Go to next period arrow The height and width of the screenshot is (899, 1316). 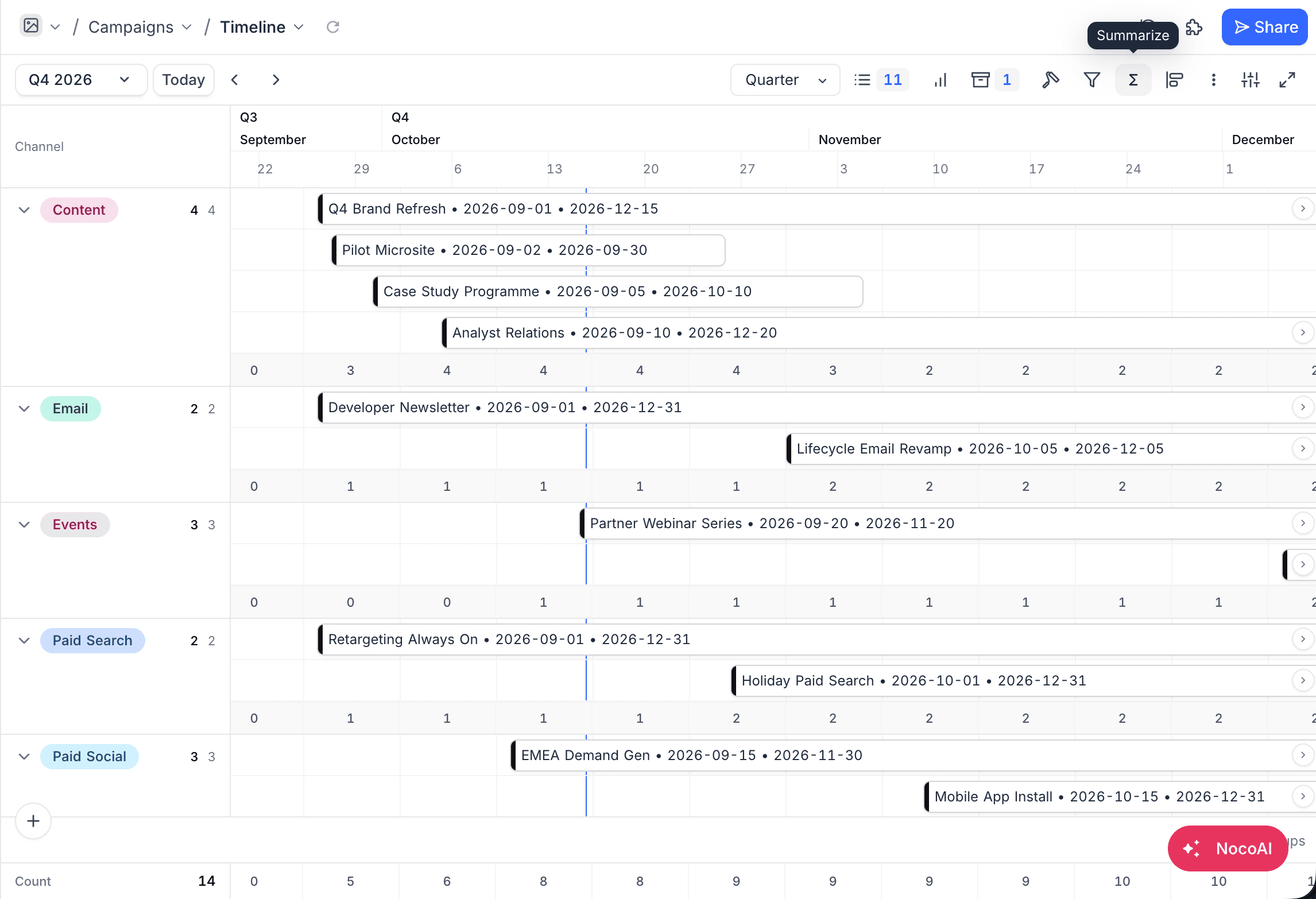pyautogui.click(x=276, y=80)
